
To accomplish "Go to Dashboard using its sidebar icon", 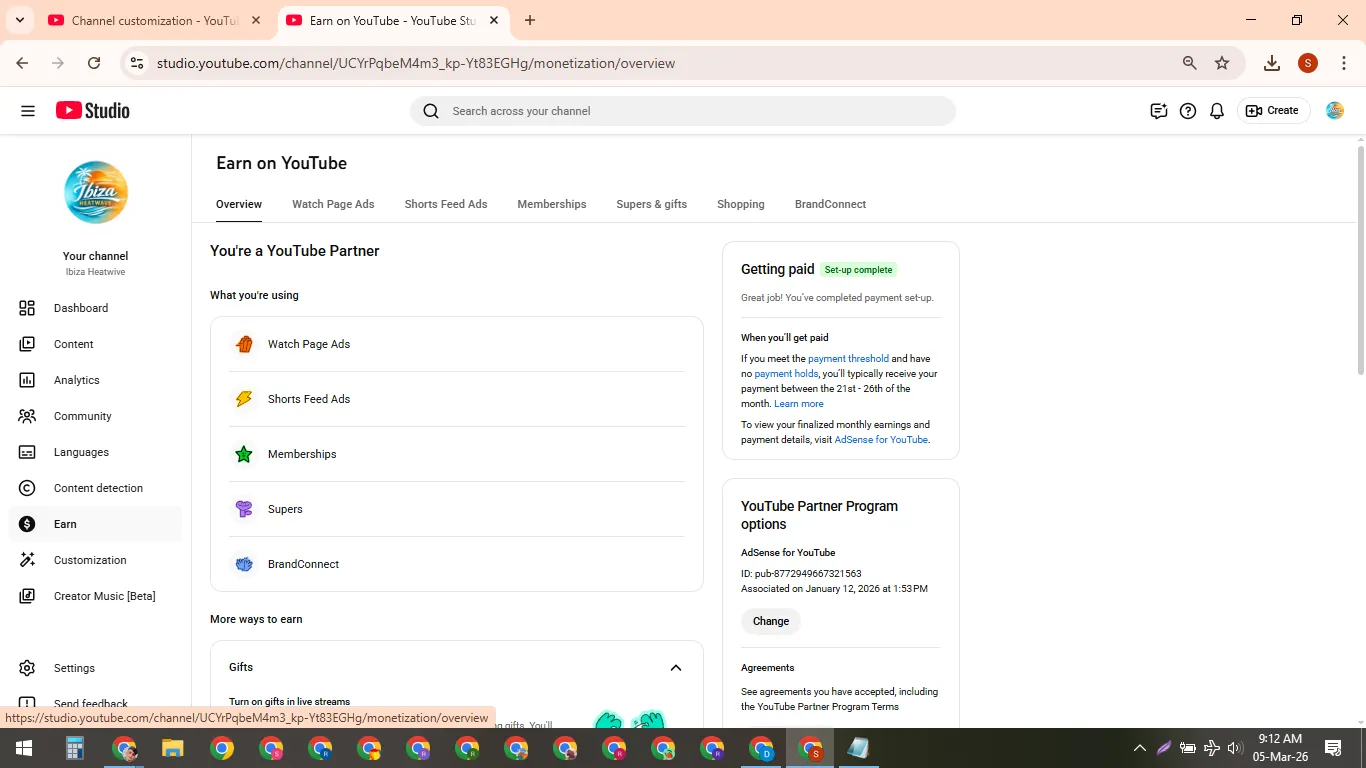I will coord(27,308).
